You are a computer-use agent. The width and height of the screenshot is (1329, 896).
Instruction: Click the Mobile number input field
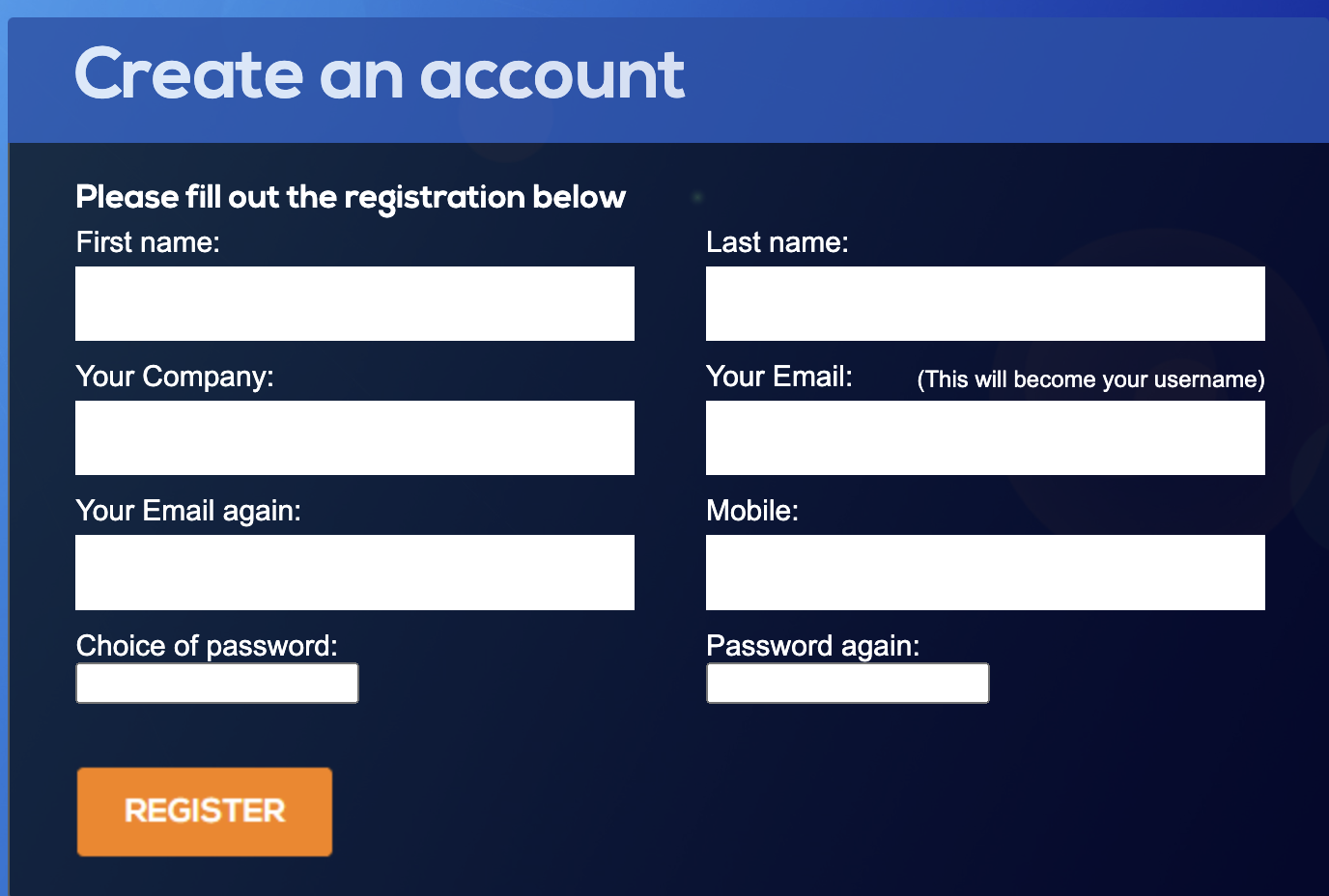[x=985, y=572]
